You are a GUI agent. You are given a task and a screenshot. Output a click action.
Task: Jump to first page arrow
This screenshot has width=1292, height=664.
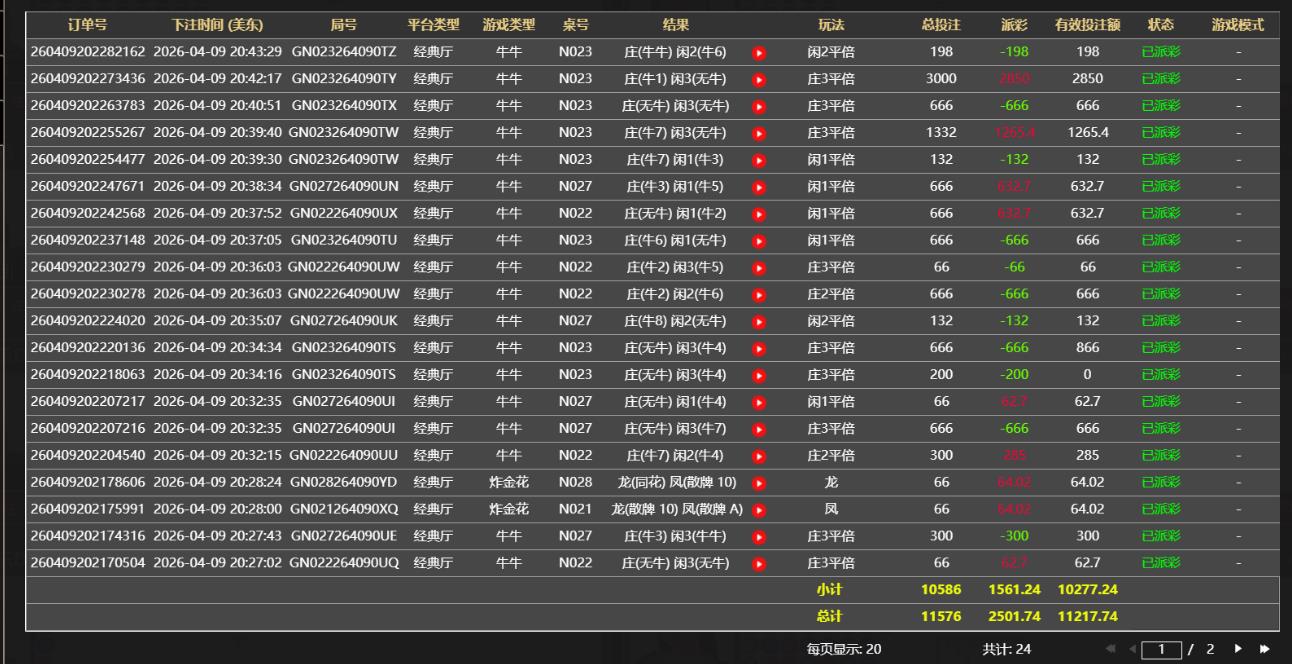point(1111,649)
